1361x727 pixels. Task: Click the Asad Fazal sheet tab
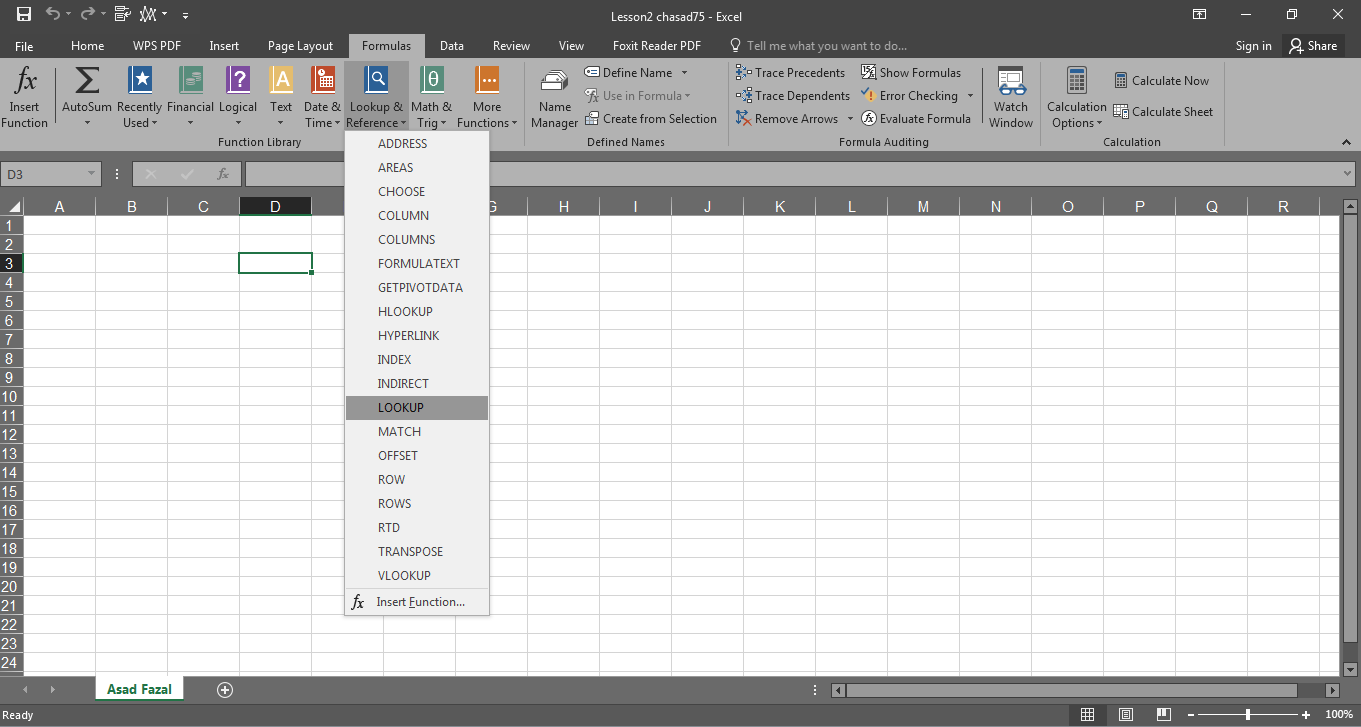[140, 689]
